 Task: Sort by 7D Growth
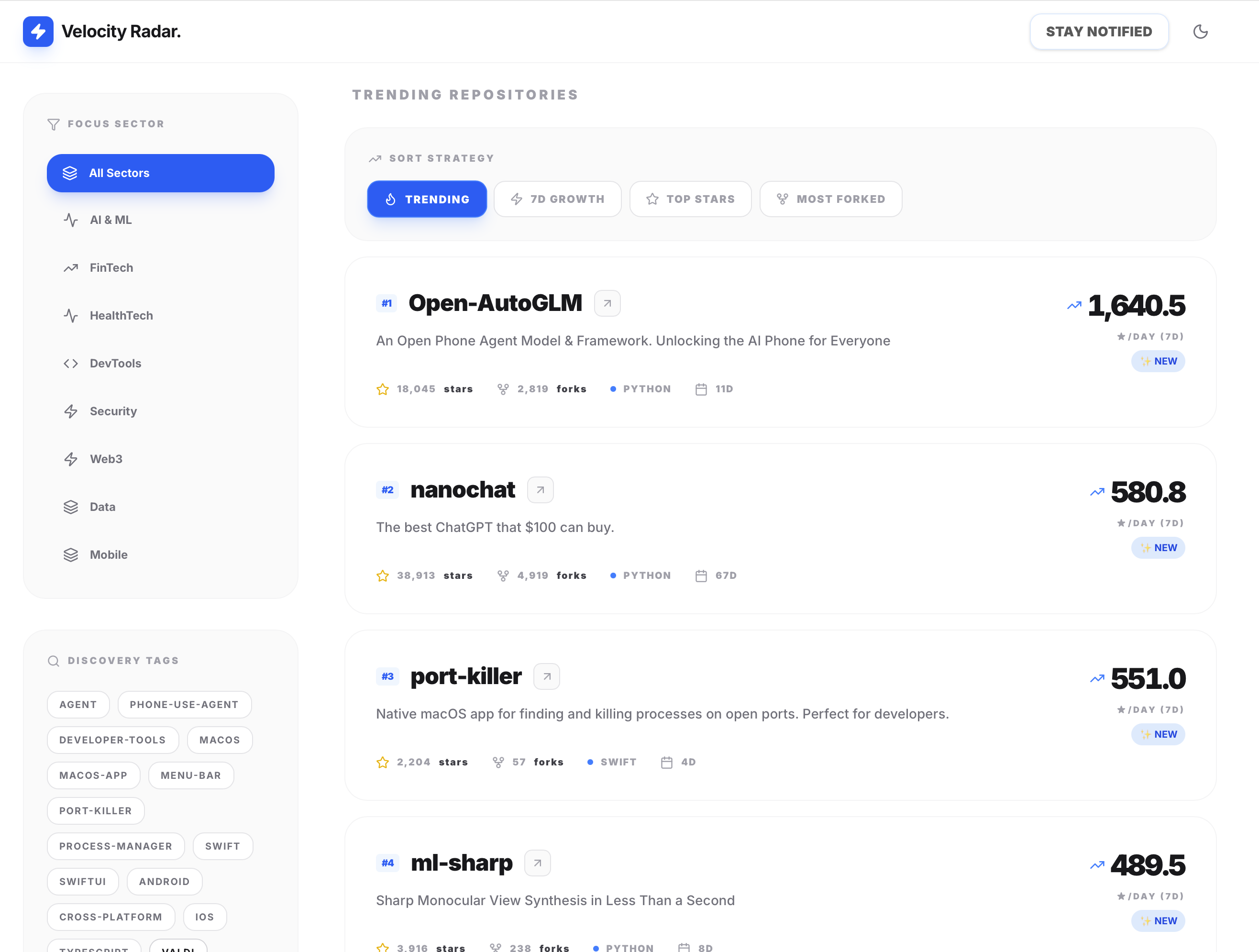coord(557,199)
